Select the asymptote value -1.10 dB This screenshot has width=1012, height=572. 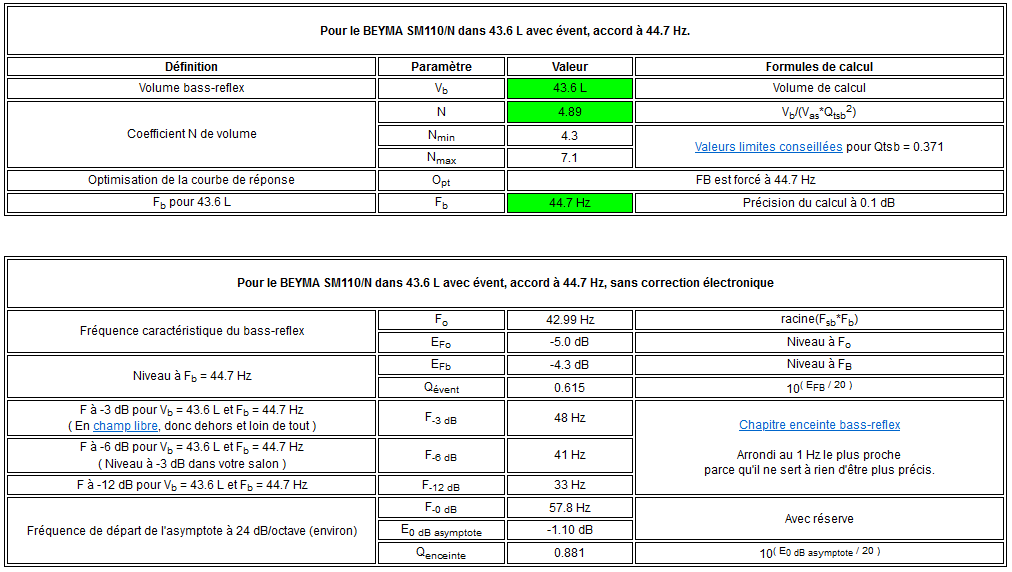[x=569, y=530]
